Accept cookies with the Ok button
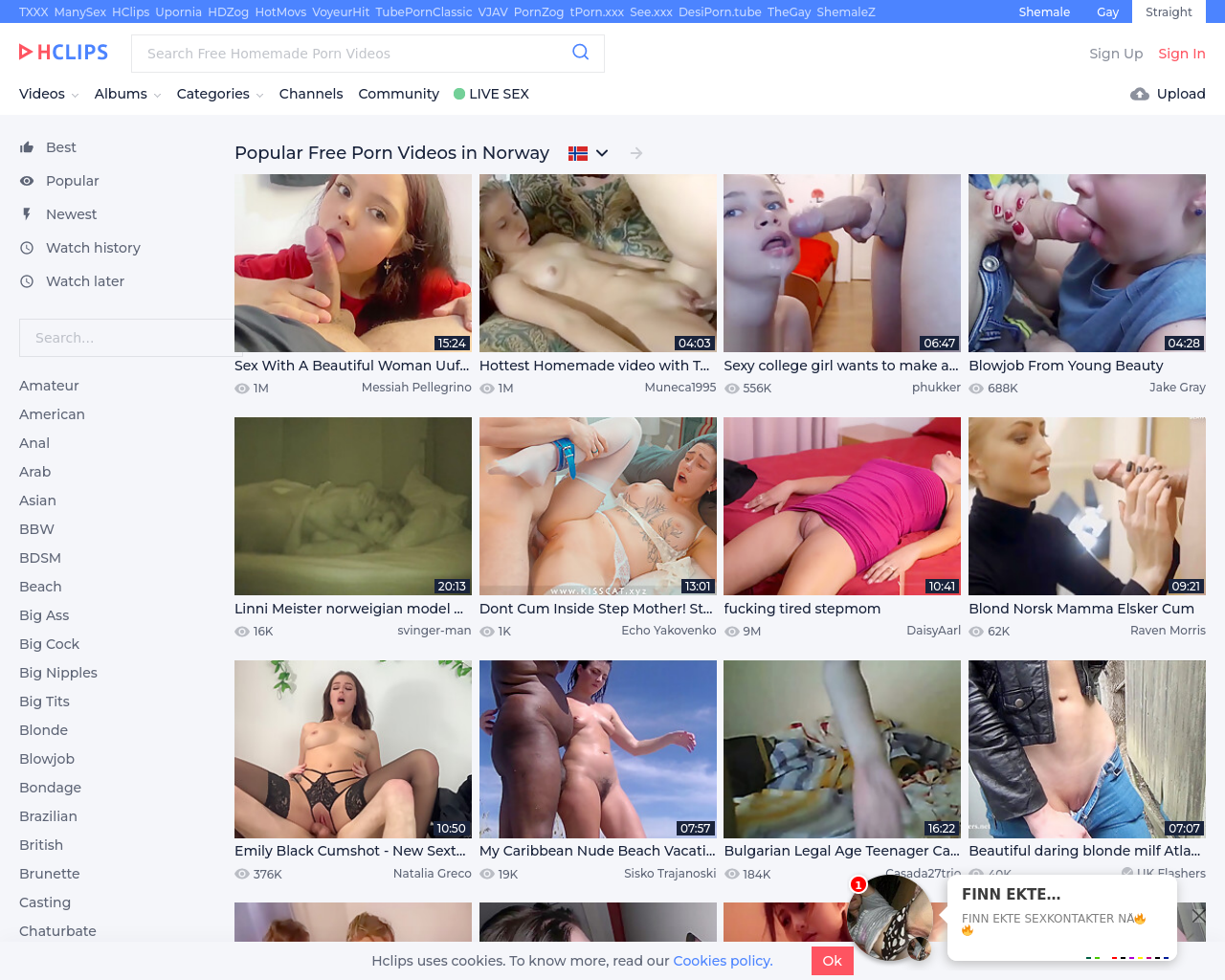 [x=833, y=961]
